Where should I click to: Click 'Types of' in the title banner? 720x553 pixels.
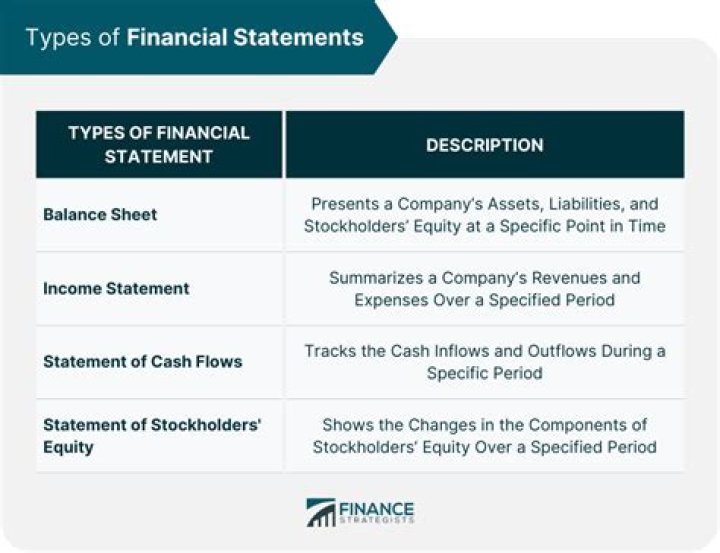point(73,38)
